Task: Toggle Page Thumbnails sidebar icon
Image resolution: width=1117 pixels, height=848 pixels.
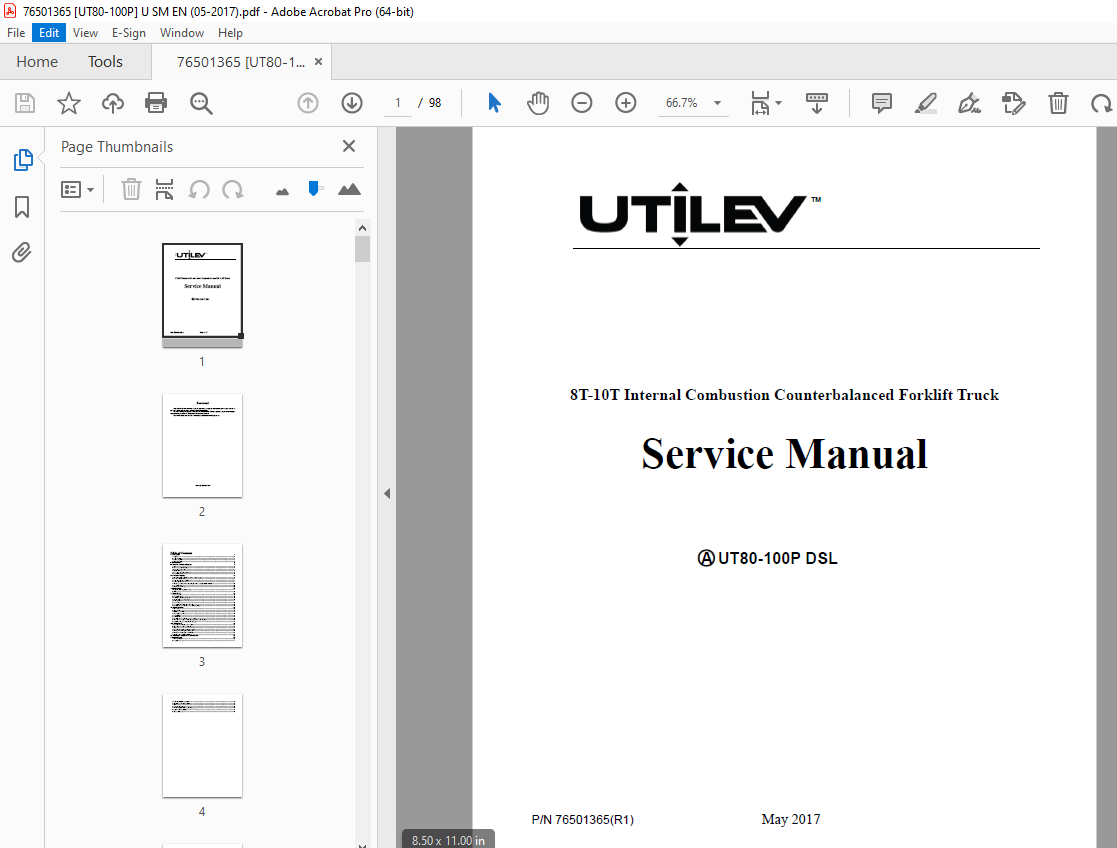Action: pos(23,160)
